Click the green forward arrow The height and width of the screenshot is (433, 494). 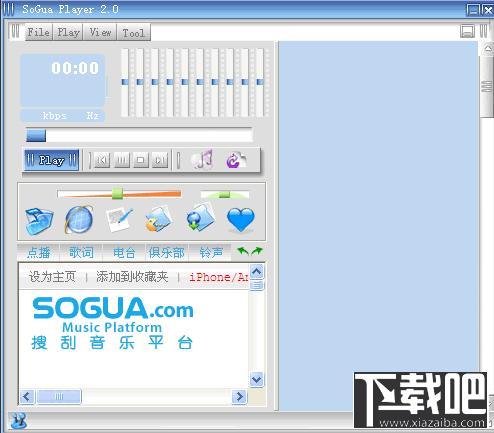(x=257, y=251)
